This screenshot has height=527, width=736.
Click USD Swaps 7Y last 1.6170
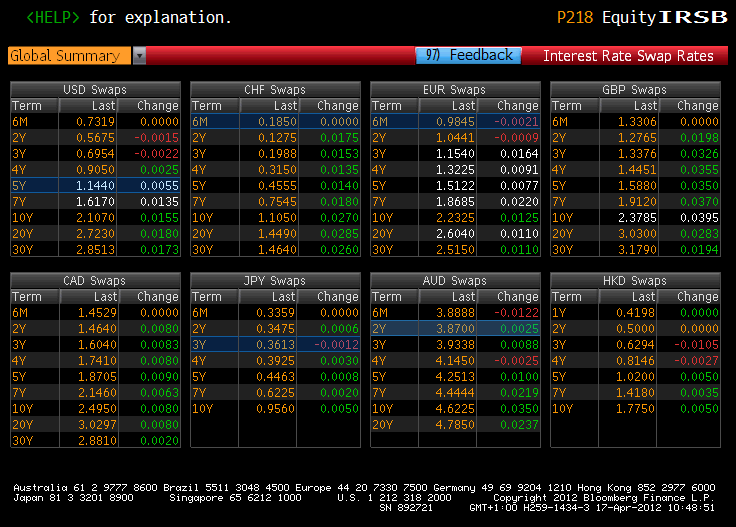95,201
